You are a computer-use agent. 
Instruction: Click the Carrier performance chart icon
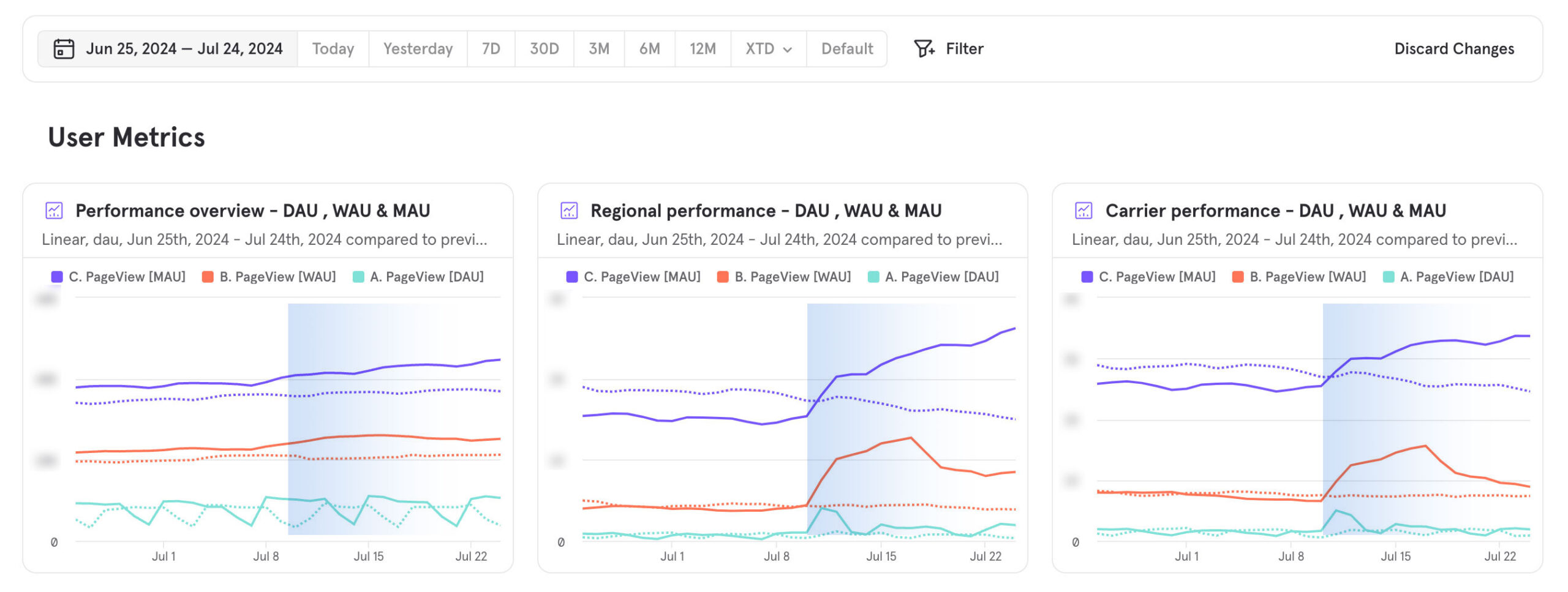click(1084, 211)
